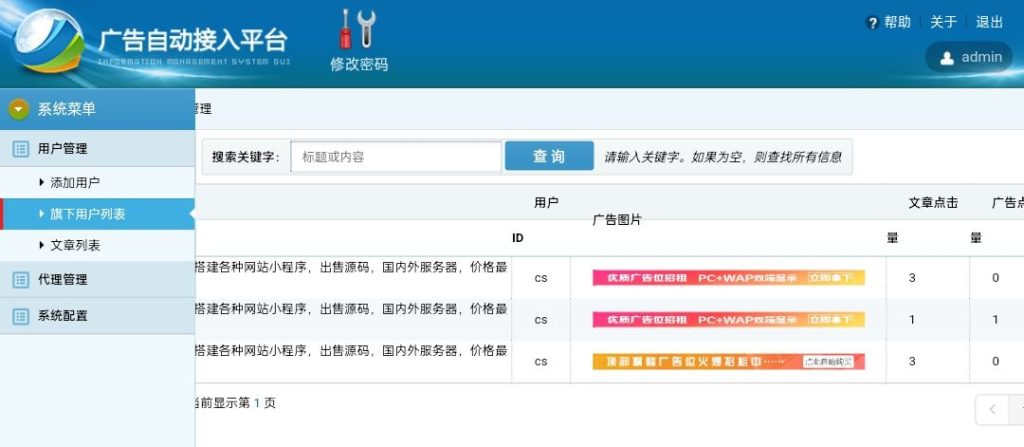Screen dimensions: 1024x447
Task: Expand the 文章列表 arrow marker
Action: [x=41, y=245]
